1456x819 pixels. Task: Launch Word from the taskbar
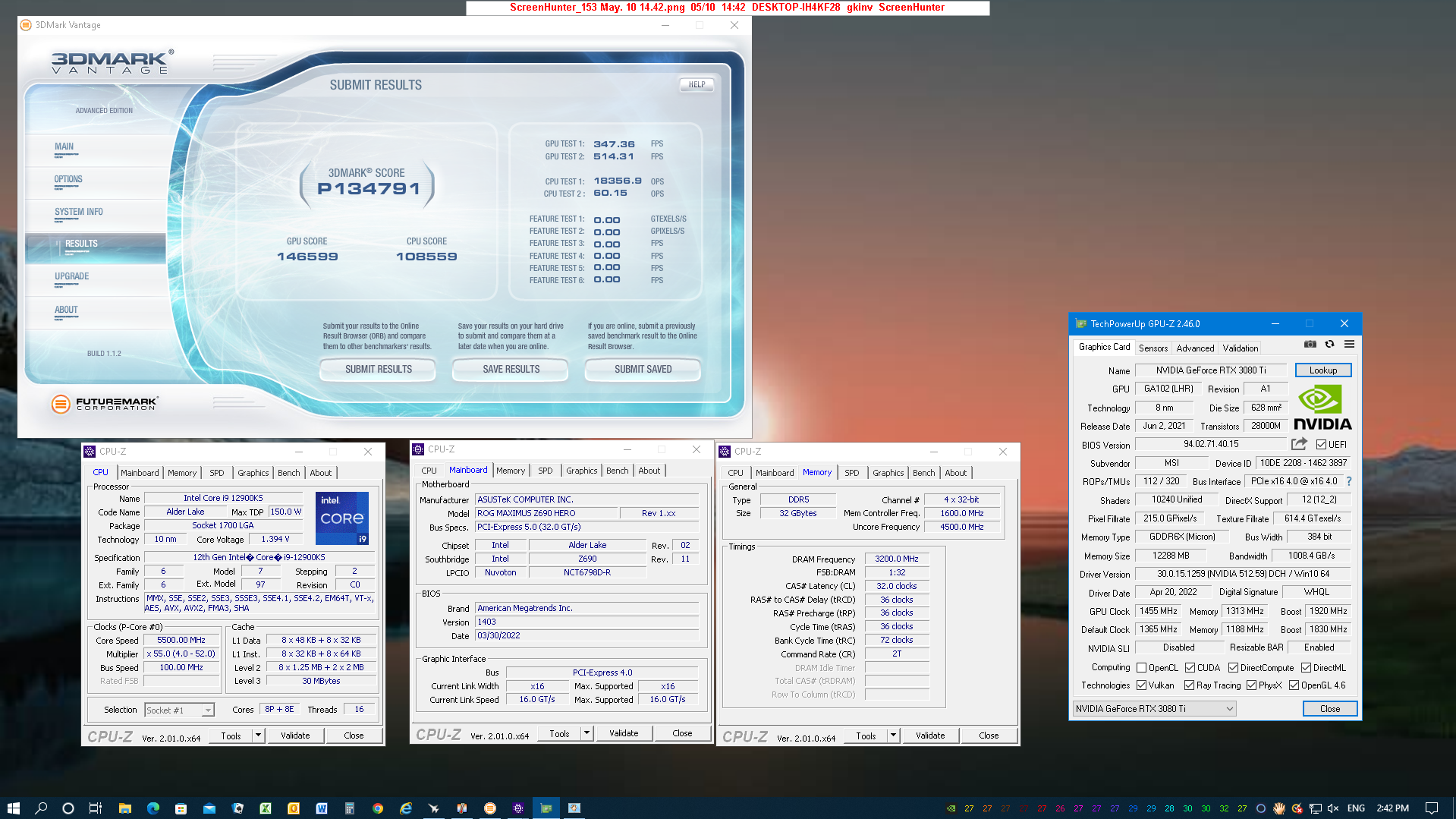[x=322, y=808]
